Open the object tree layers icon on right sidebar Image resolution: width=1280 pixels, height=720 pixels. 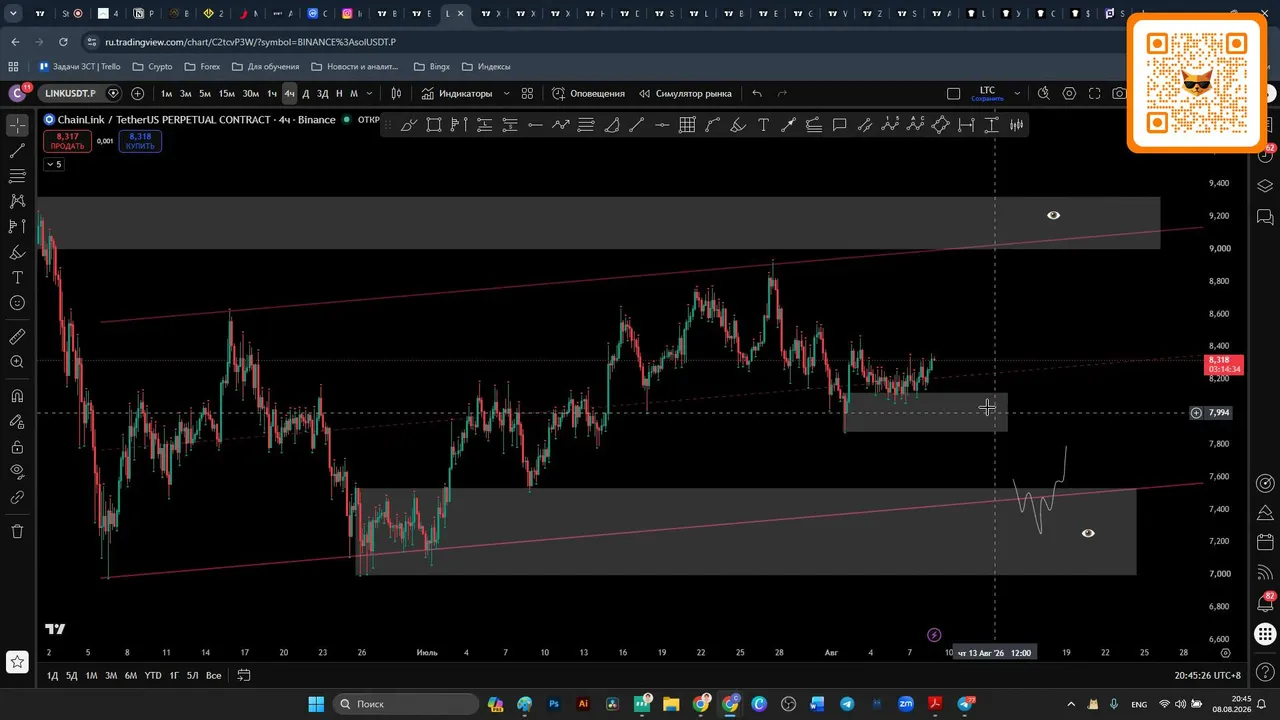click(x=1264, y=186)
